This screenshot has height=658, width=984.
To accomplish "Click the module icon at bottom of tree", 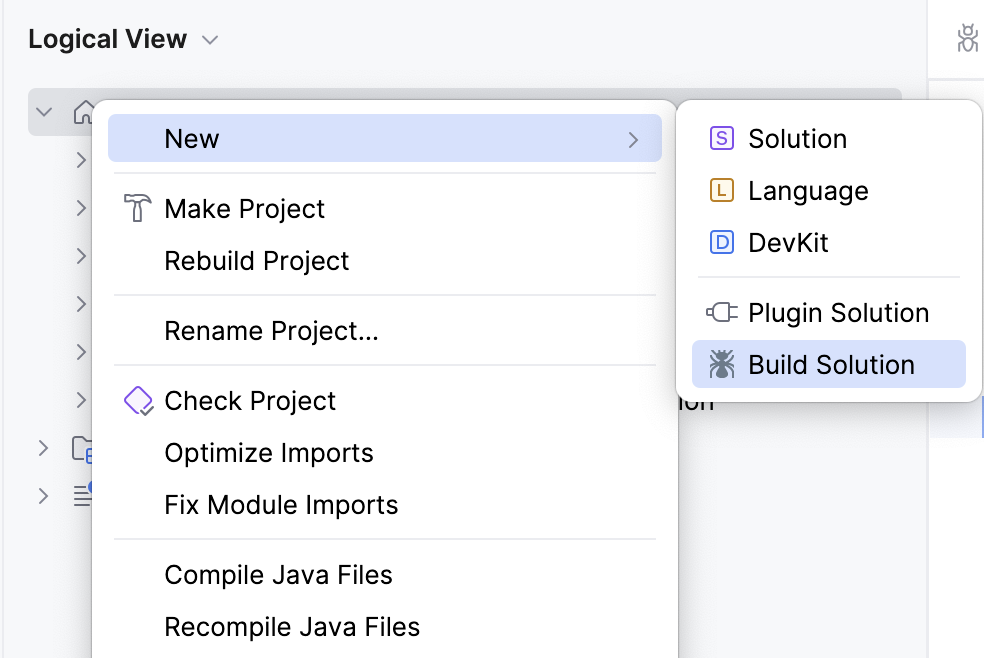I will click(84, 496).
